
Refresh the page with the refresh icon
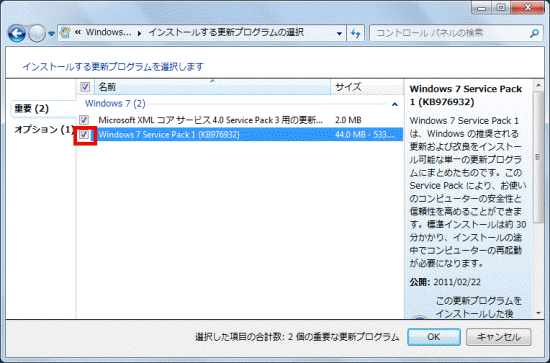pyautogui.click(x=356, y=34)
